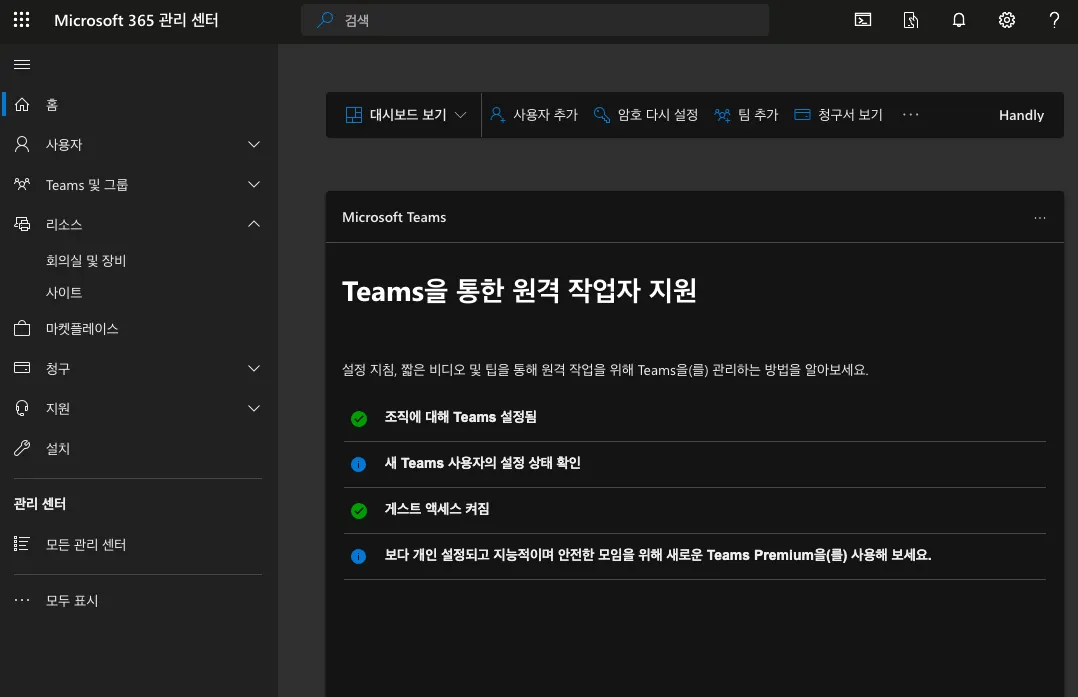Image resolution: width=1078 pixels, height=697 pixels.
Task: Click the Billing card icon in sidebar
Action: click(22, 368)
